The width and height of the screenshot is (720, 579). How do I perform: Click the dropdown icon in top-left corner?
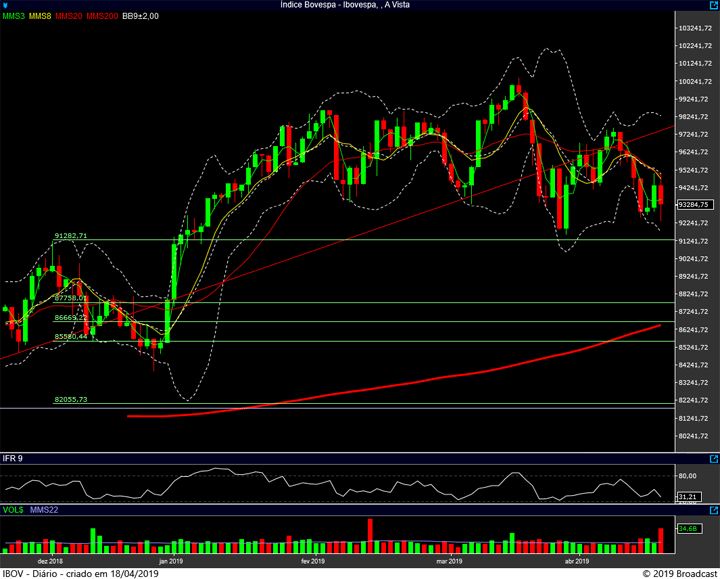point(7,5)
